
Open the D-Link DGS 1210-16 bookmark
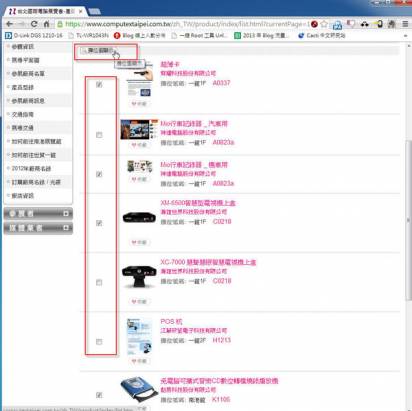coord(34,35)
